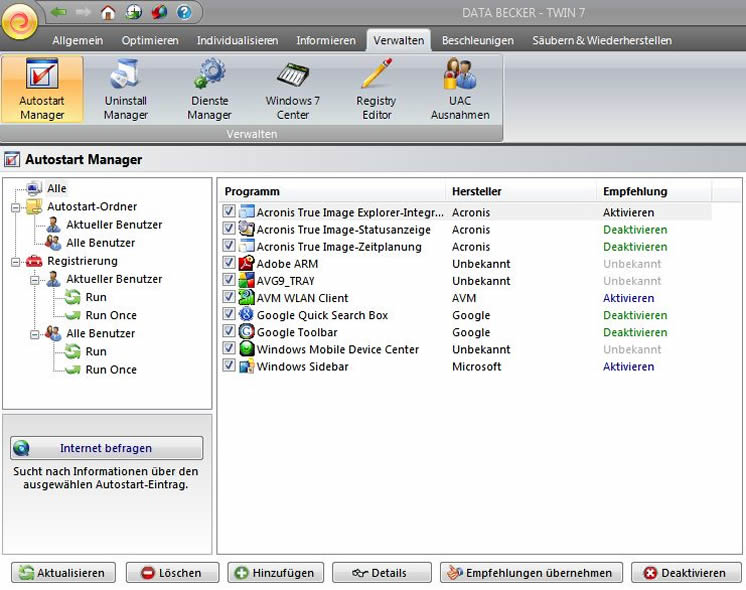Open the help question mark icon

pos(184,12)
